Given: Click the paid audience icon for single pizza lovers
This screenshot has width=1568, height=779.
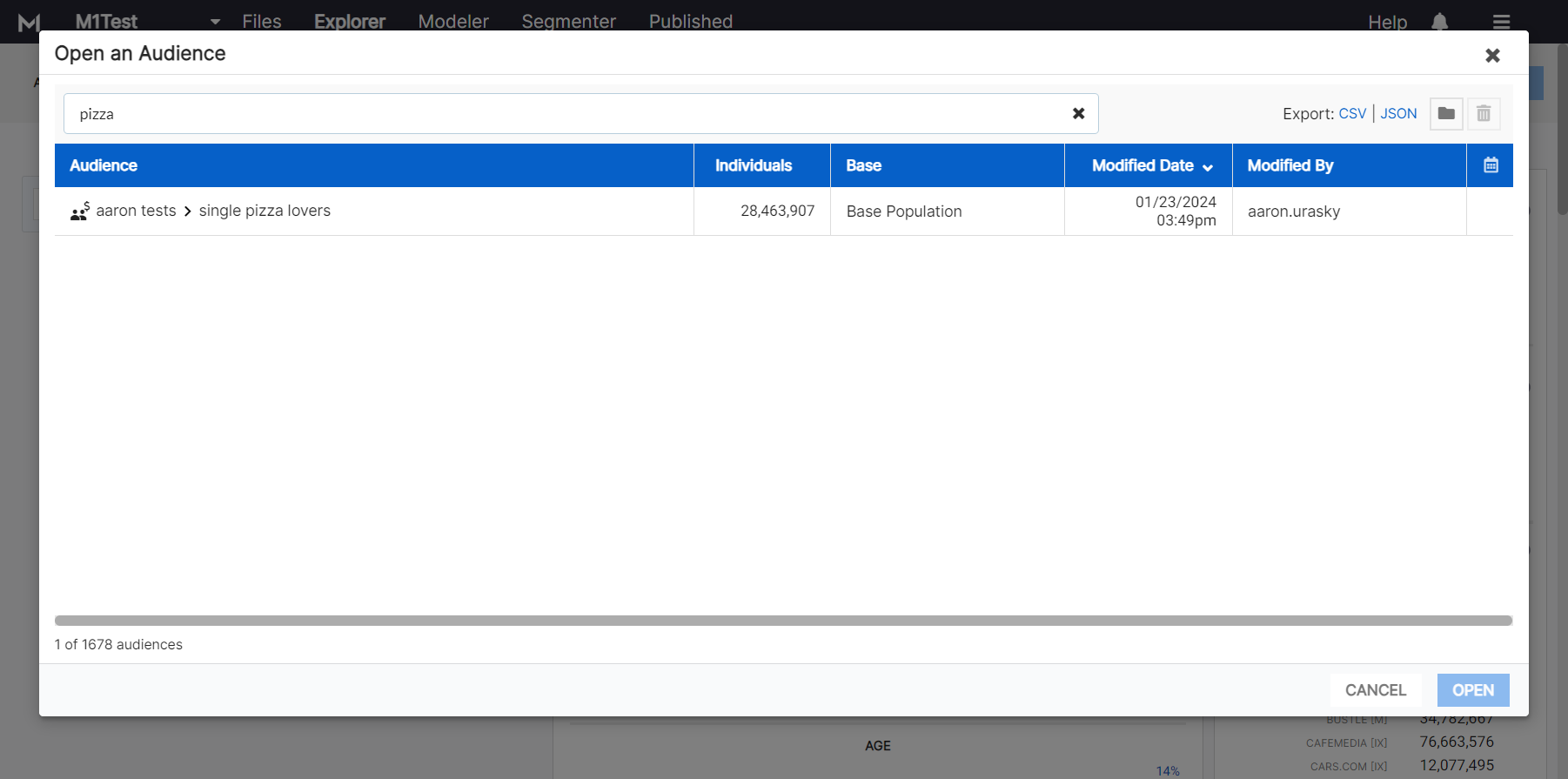Looking at the screenshot, I should (80, 211).
